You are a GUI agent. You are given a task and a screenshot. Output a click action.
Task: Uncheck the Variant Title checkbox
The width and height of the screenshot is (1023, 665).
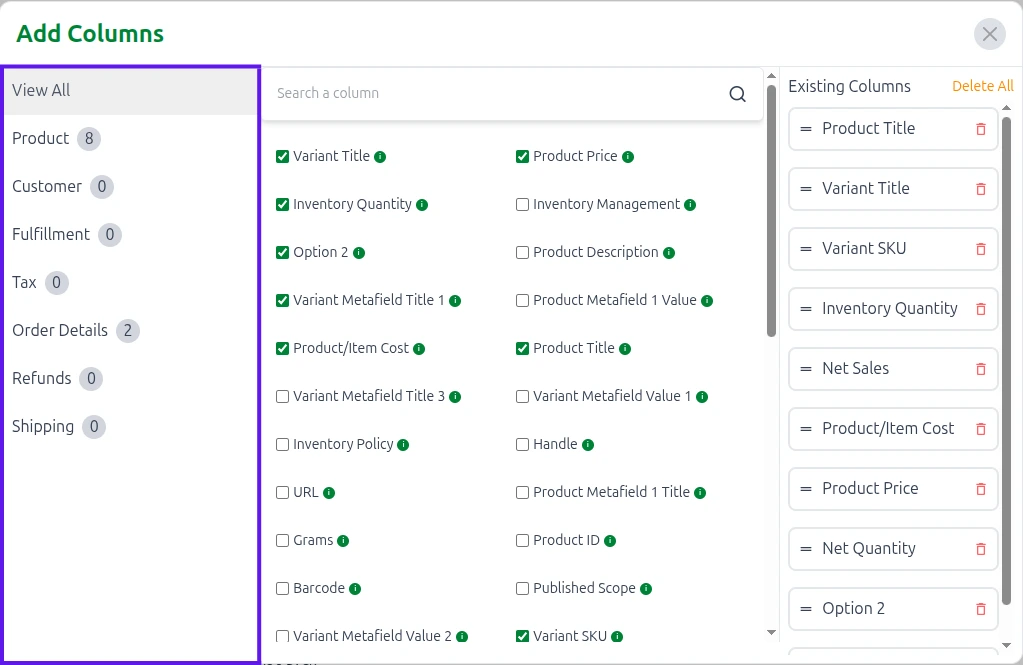pyautogui.click(x=283, y=157)
